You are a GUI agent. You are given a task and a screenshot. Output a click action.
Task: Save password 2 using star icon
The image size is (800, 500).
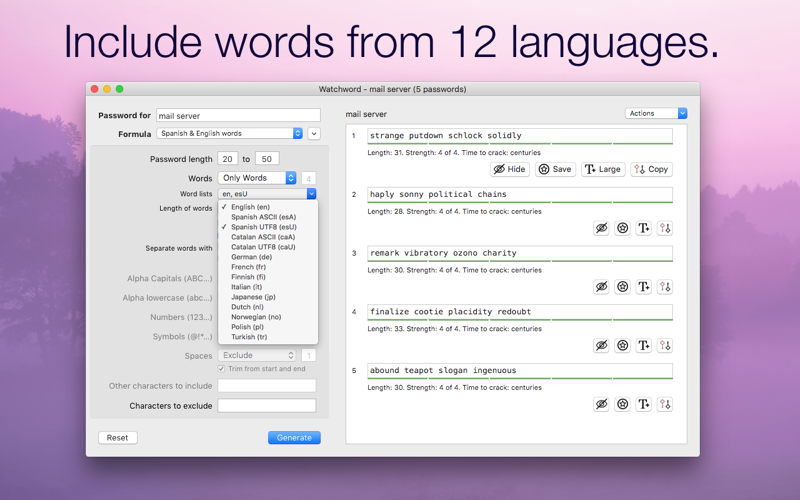(x=622, y=228)
